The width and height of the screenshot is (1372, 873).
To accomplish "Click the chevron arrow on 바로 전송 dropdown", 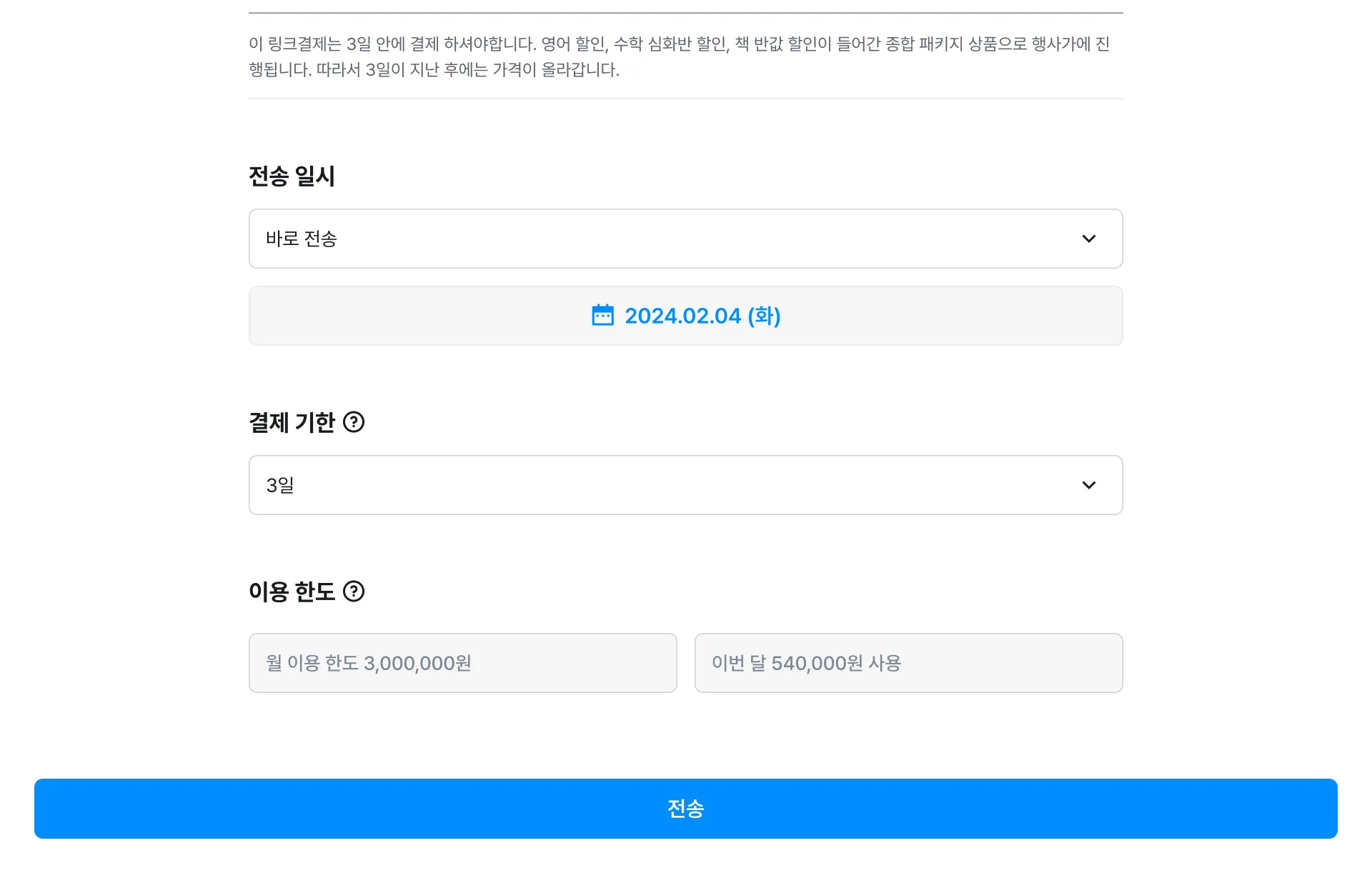I will [x=1088, y=239].
